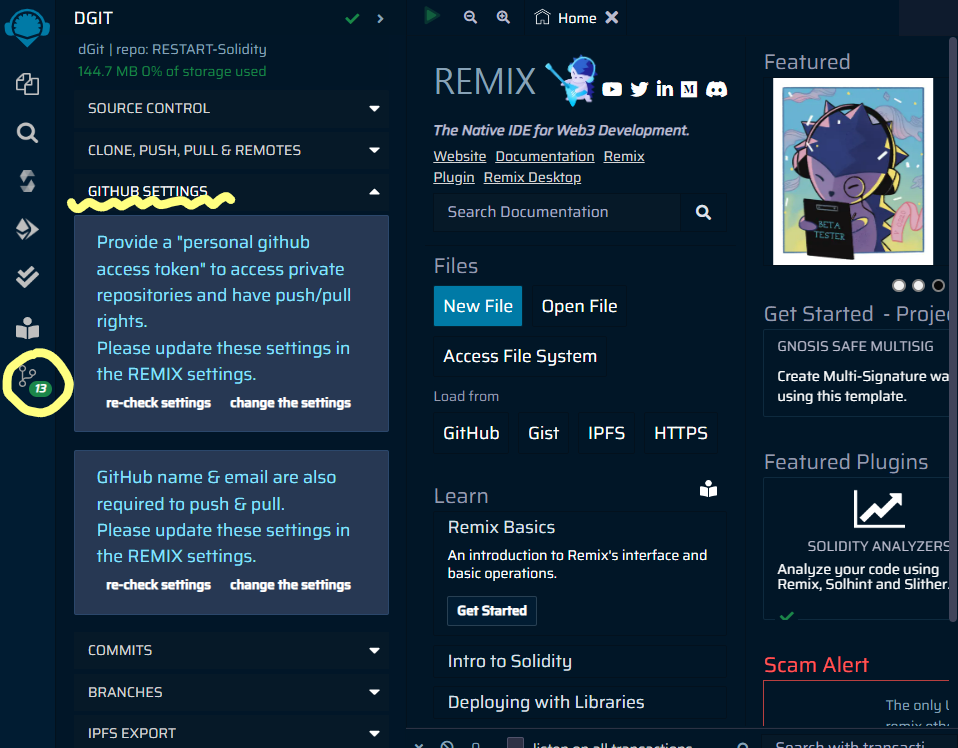Click the documentation search magnifier button
The width and height of the screenshot is (958, 748).
(x=703, y=212)
